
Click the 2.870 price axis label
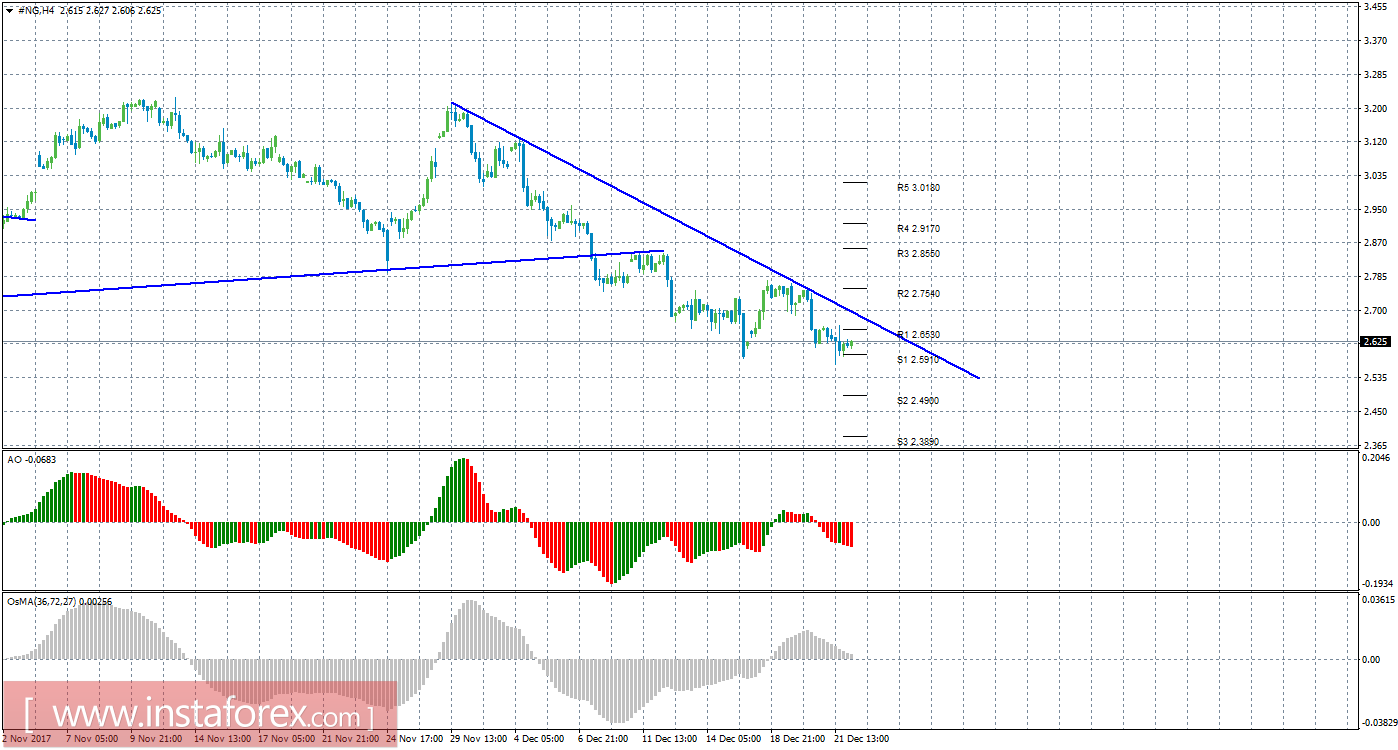1375,243
